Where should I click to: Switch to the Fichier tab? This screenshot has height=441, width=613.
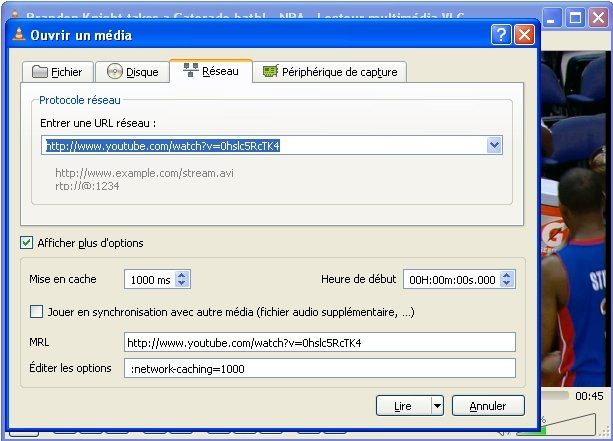coord(57,72)
